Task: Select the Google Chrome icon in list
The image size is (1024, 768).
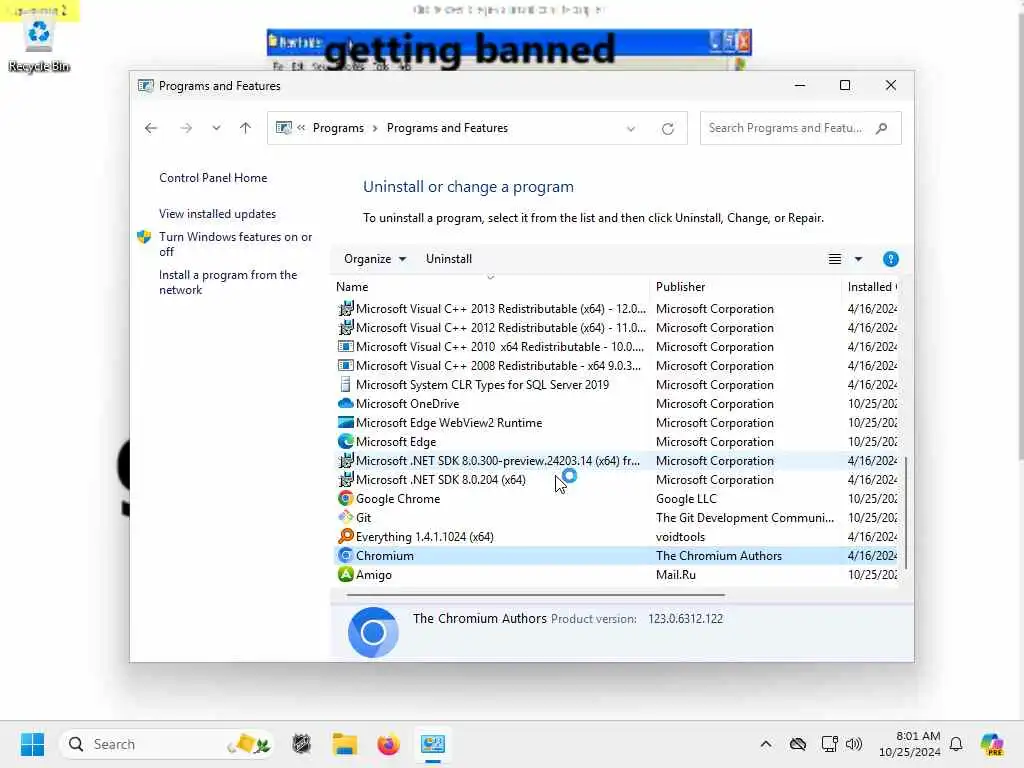Action: tap(345, 498)
